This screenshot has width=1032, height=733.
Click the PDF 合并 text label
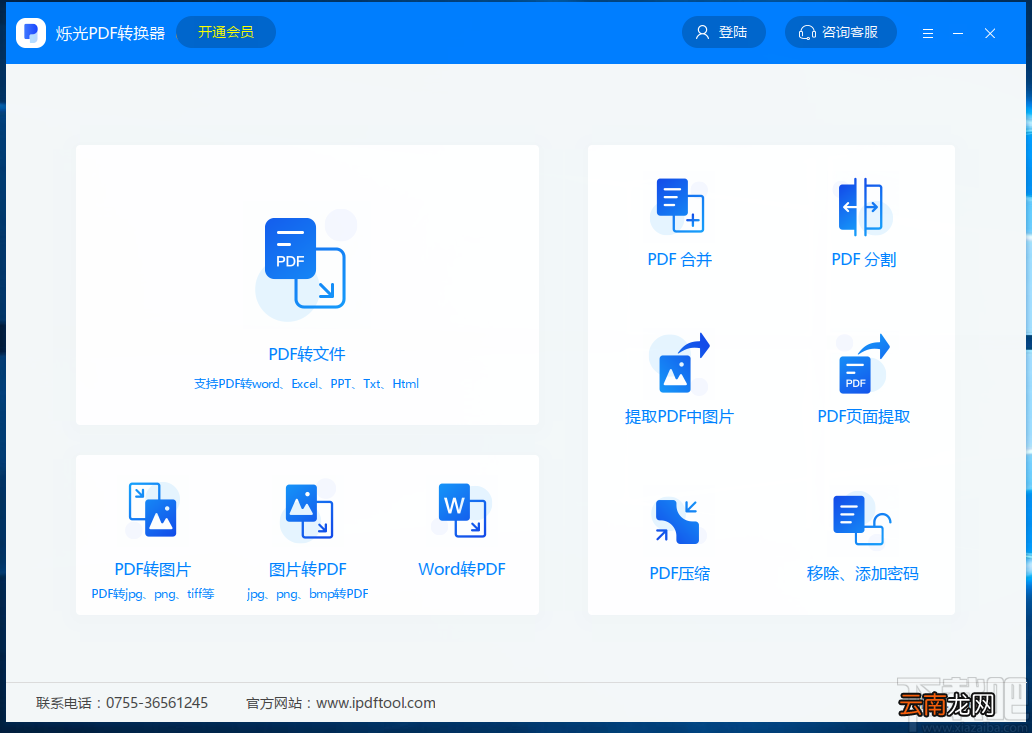click(680, 259)
